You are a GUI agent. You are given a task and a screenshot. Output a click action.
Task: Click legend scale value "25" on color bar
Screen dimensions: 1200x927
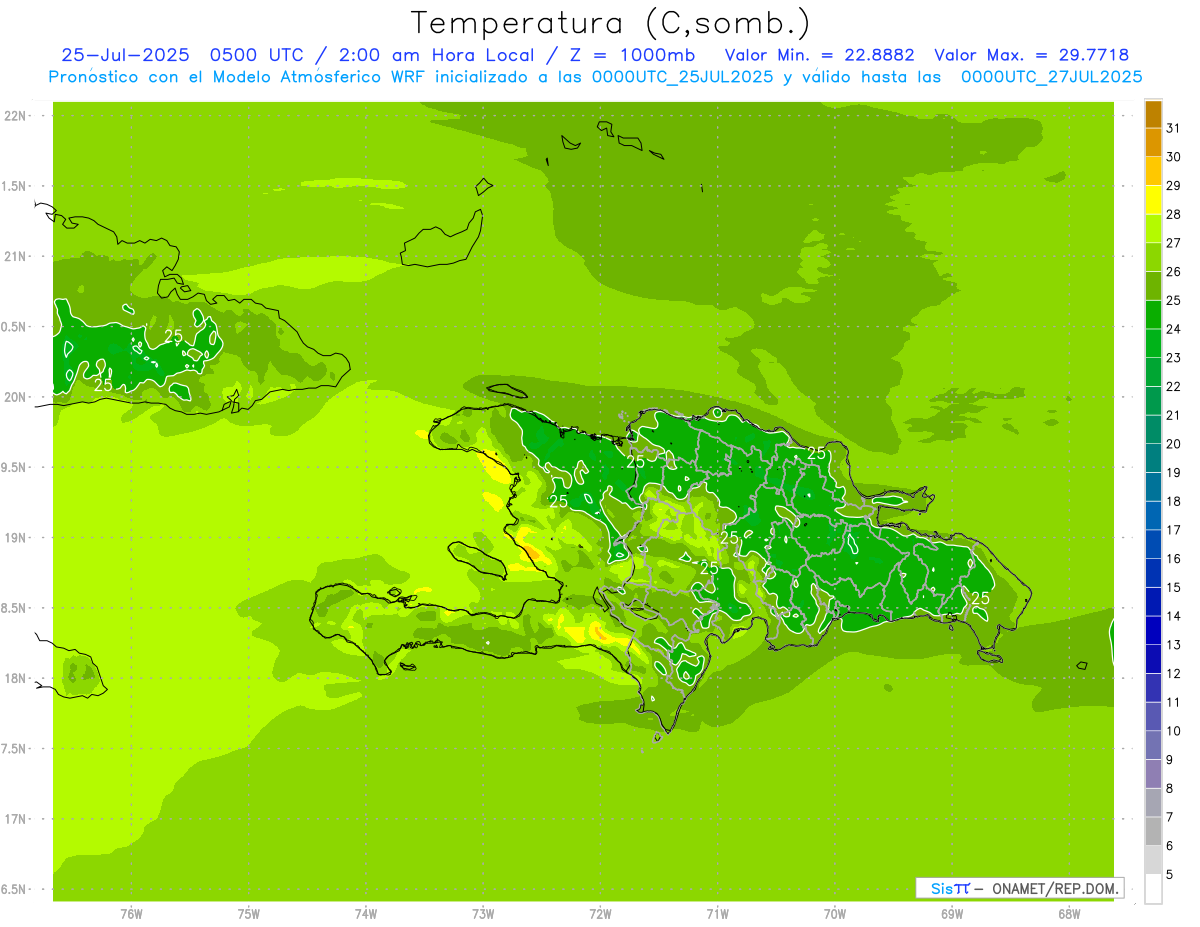pyautogui.click(x=1173, y=300)
